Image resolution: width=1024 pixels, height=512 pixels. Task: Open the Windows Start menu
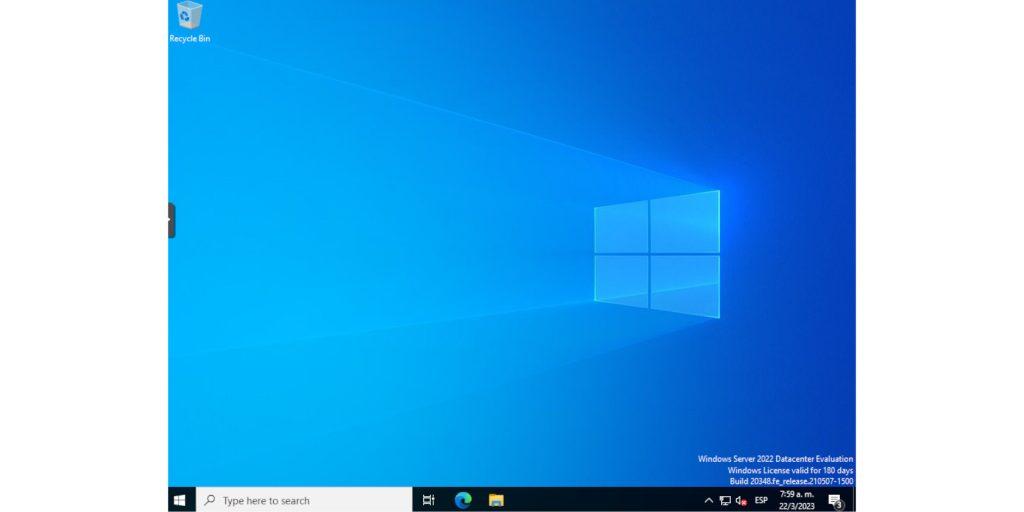(180, 500)
